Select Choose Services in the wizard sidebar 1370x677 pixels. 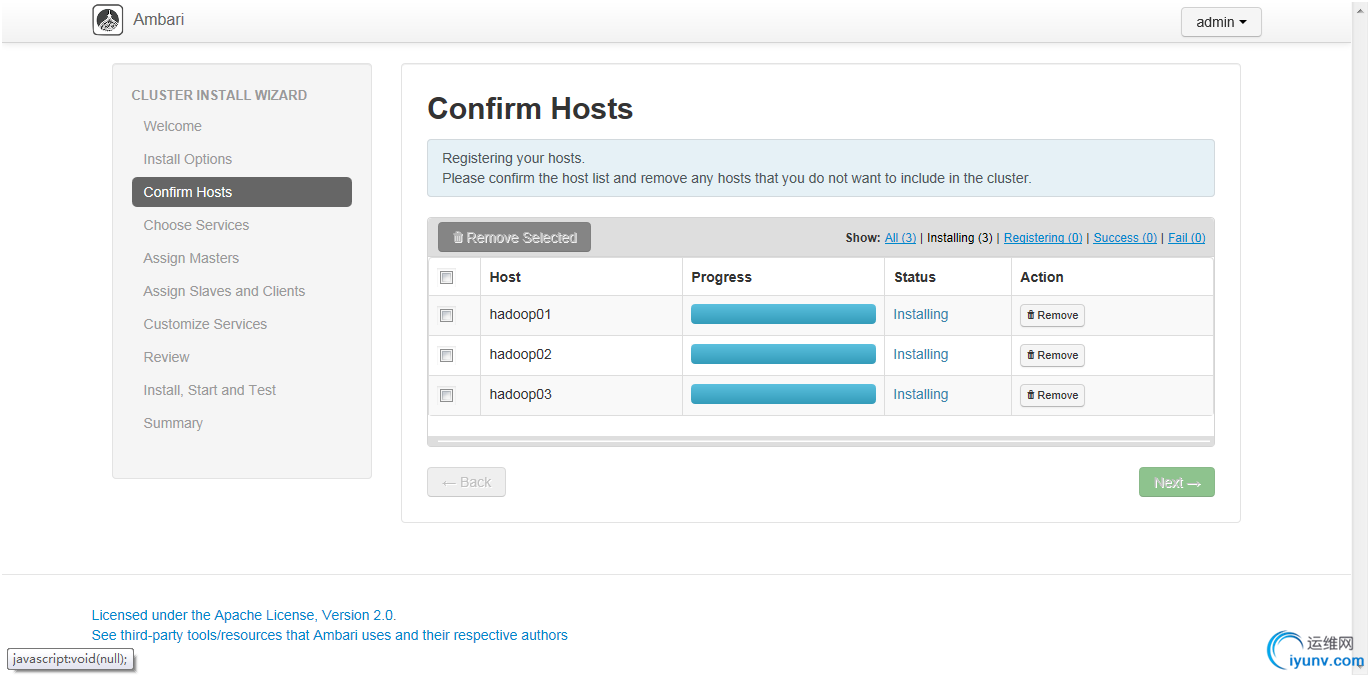(x=196, y=225)
